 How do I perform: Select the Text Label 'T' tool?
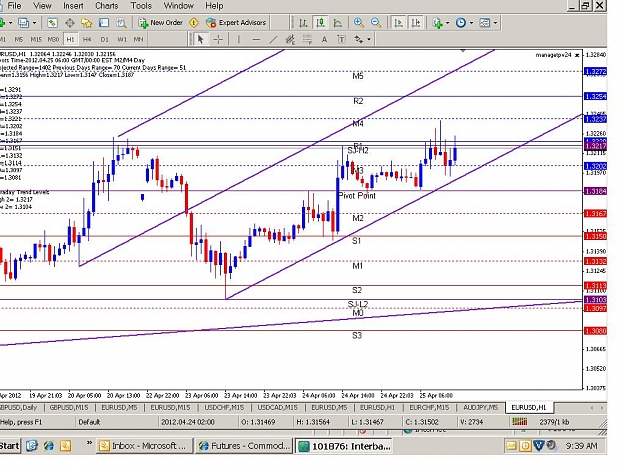342,39
